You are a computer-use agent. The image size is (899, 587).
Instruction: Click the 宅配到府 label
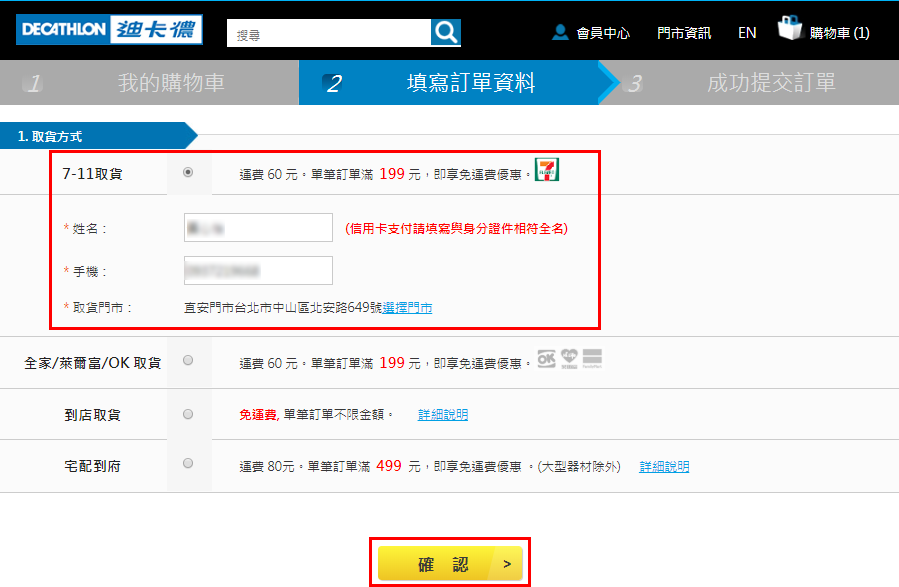(x=92, y=467)
